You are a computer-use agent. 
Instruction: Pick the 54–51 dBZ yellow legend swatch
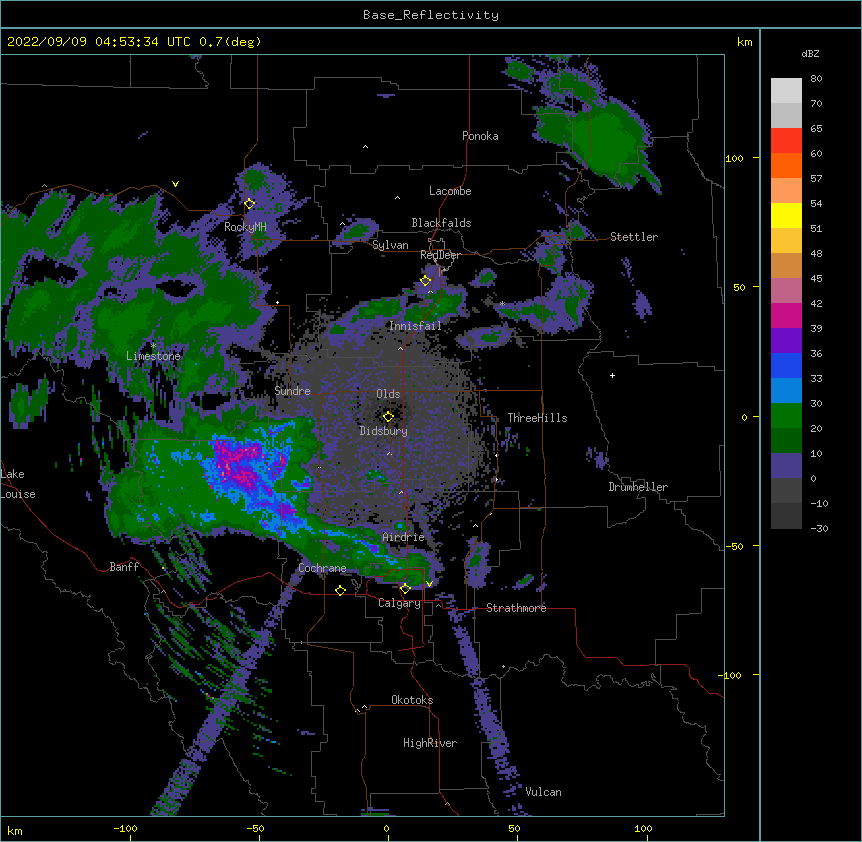[x=786, y=215]
